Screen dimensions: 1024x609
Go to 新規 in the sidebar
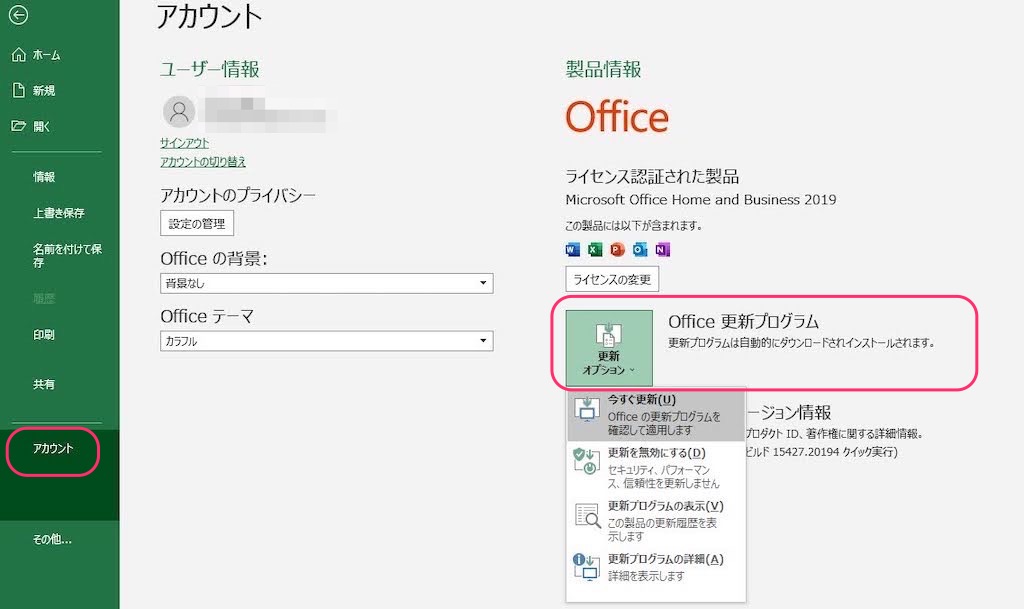(44, 91)
